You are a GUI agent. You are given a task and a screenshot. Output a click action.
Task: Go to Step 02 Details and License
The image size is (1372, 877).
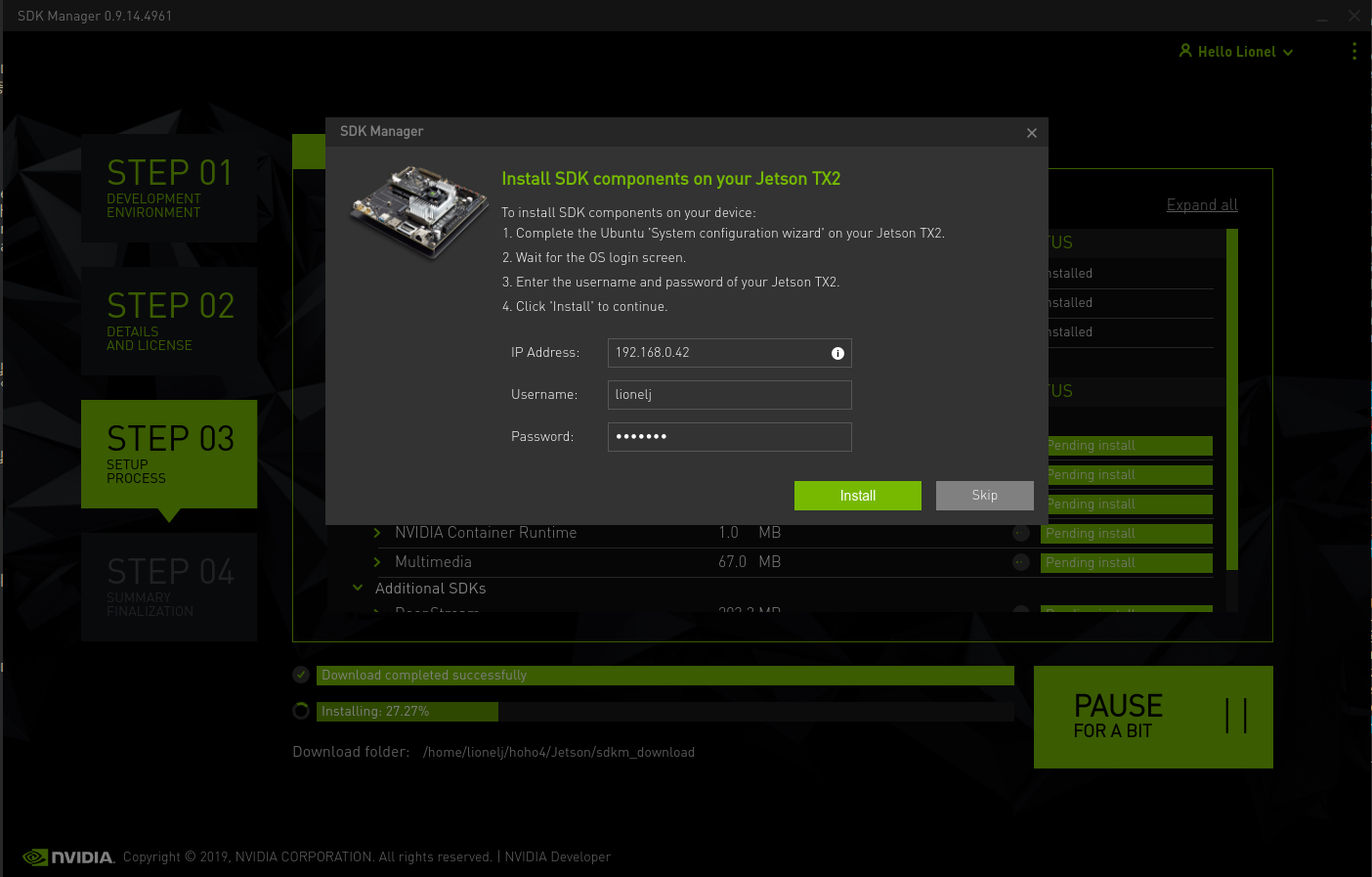click(x=169, y=321)
